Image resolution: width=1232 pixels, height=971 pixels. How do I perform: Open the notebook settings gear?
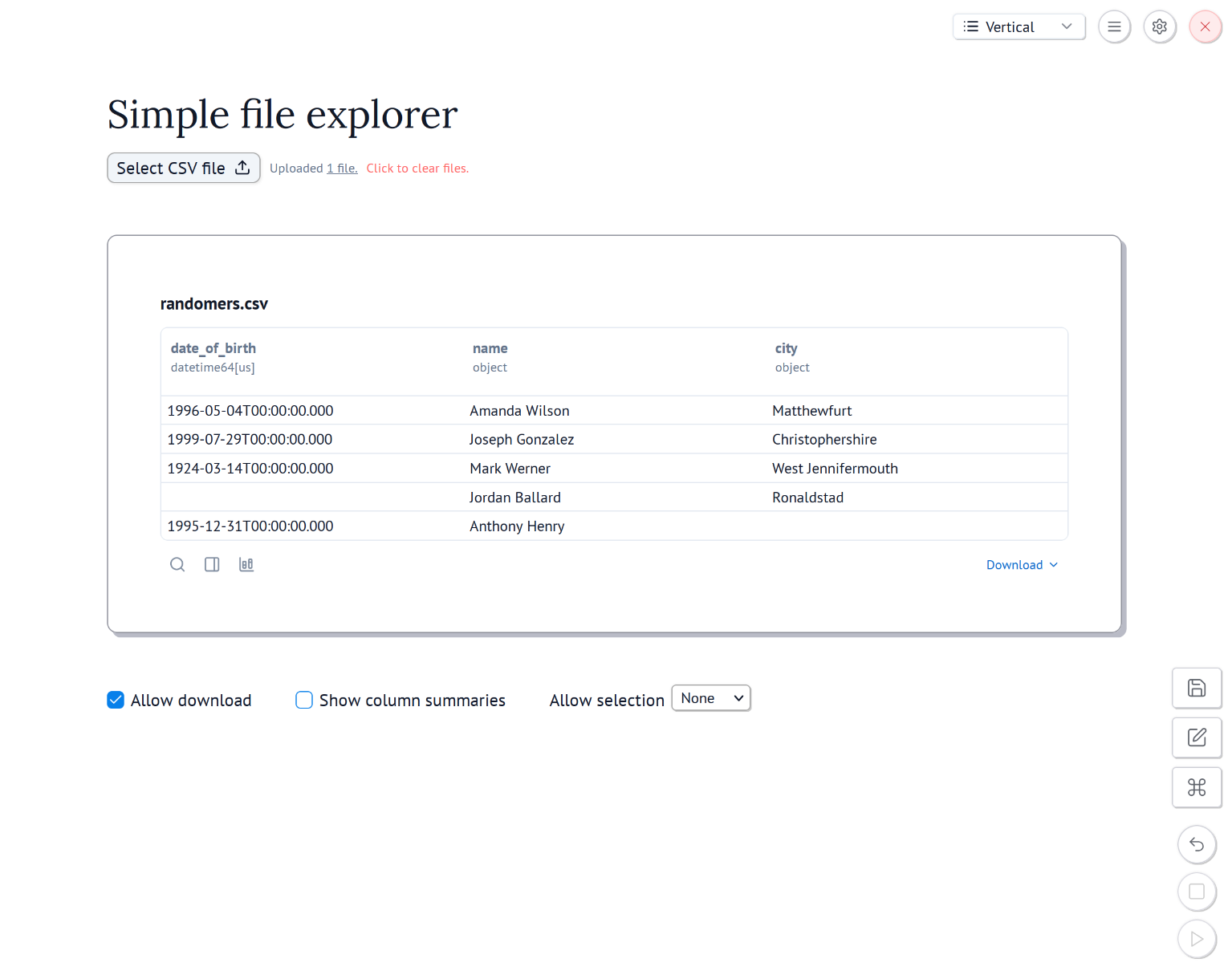pos(1159,26)
